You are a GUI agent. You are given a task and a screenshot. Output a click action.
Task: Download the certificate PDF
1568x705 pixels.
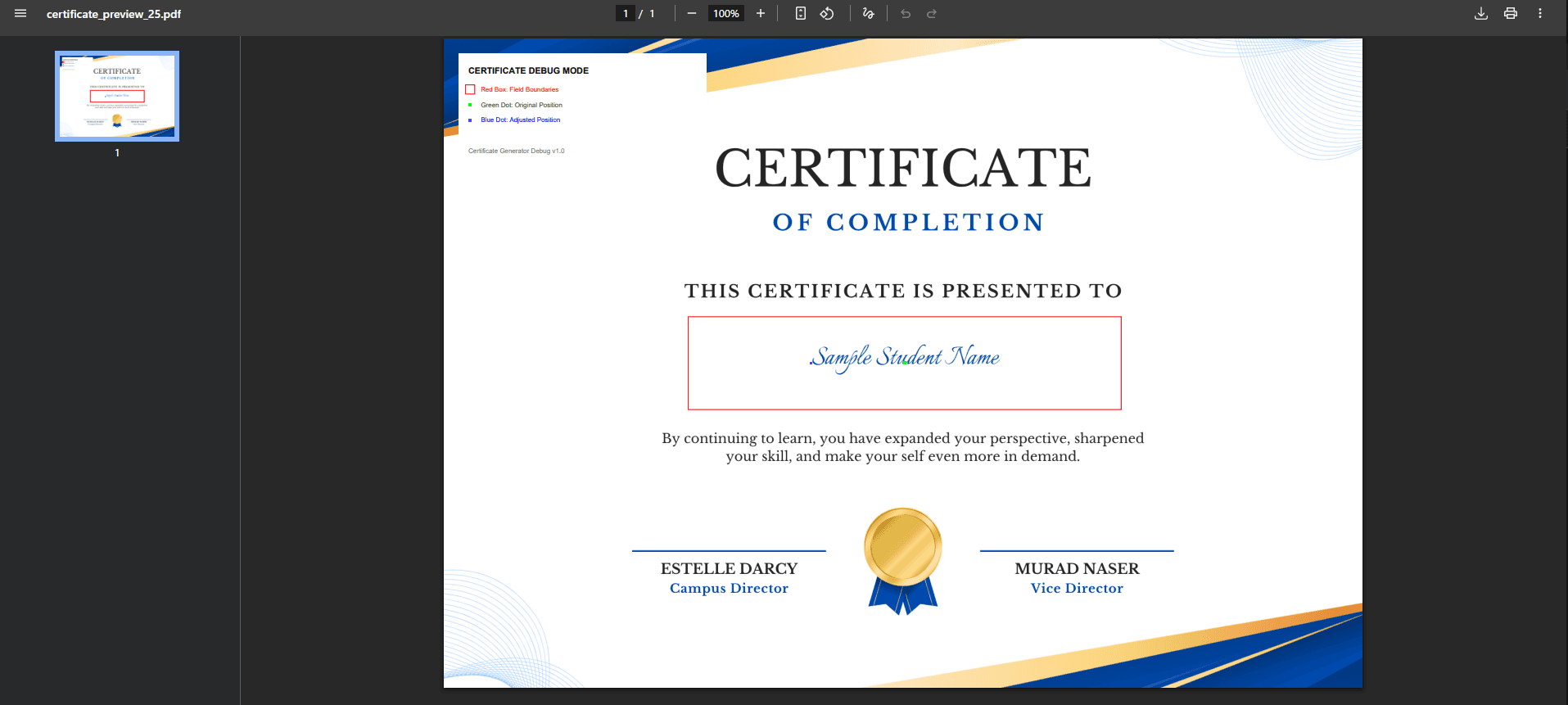1481,13
